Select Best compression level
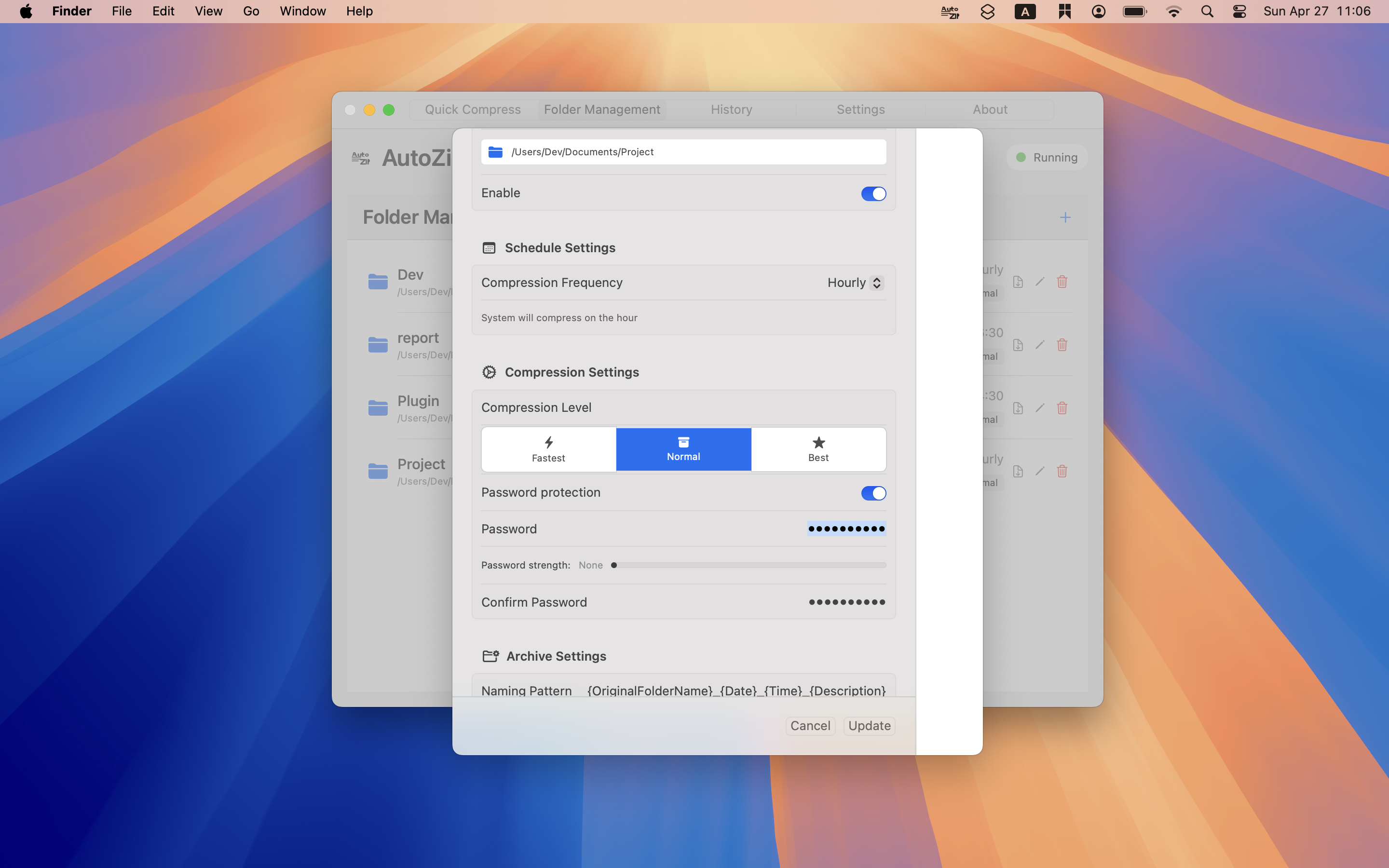The width and height of the screenshot is (1389, 868). (x=818, y=449)
